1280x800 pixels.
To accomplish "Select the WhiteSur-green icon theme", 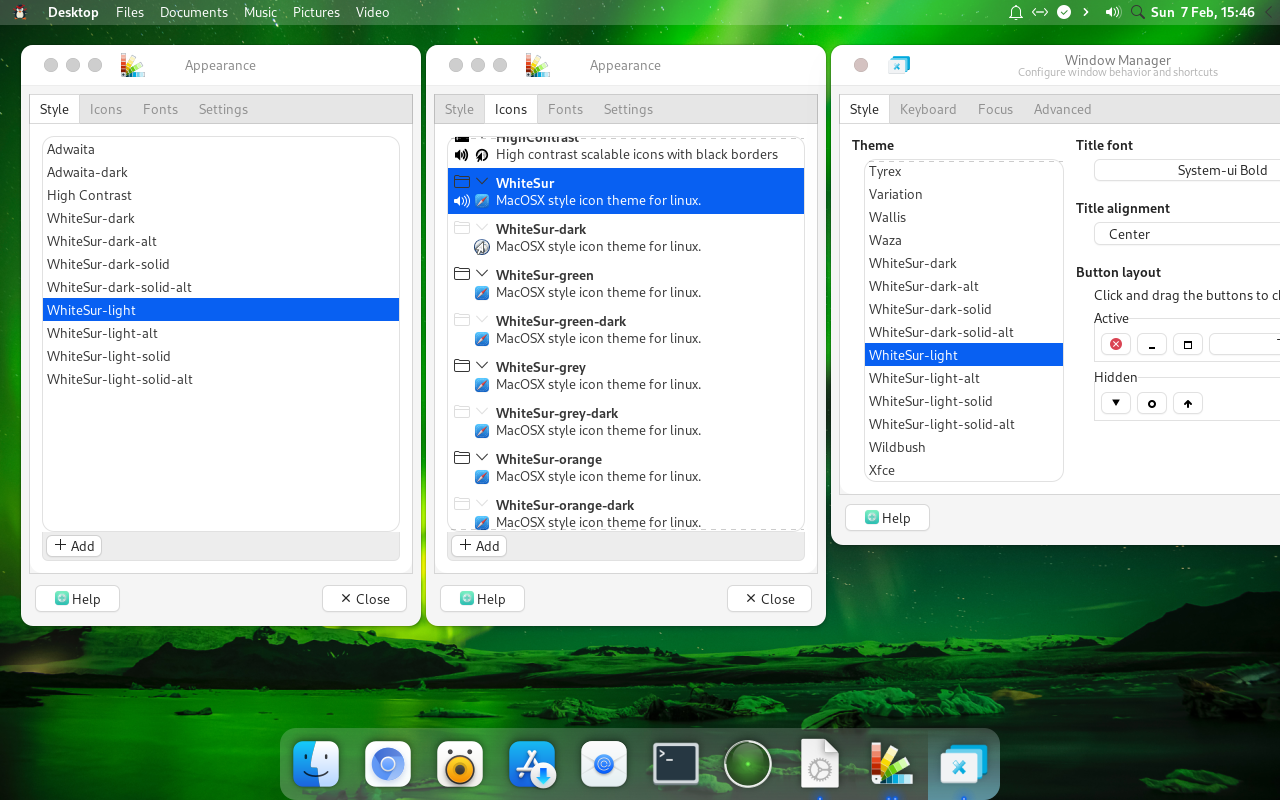I will pyautogui.click(x=626, y=283).
